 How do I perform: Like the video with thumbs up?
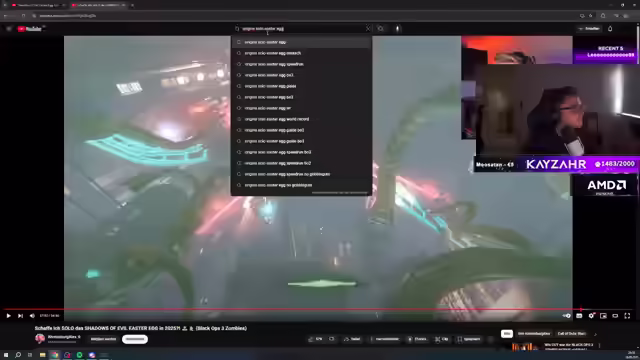point(316,339)
